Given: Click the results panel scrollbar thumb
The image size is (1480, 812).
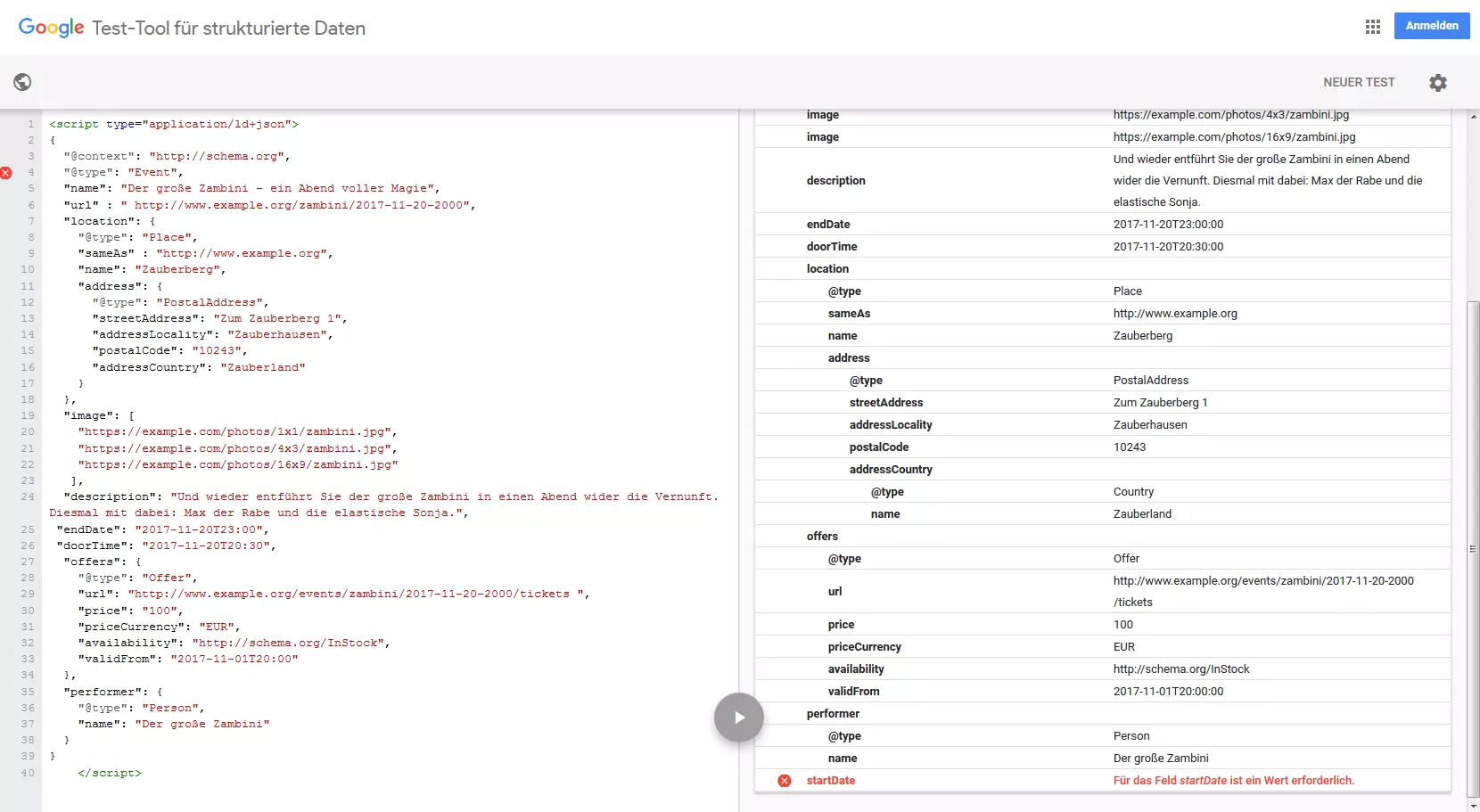Looking at the screenshot, I should pos(1473,548).
